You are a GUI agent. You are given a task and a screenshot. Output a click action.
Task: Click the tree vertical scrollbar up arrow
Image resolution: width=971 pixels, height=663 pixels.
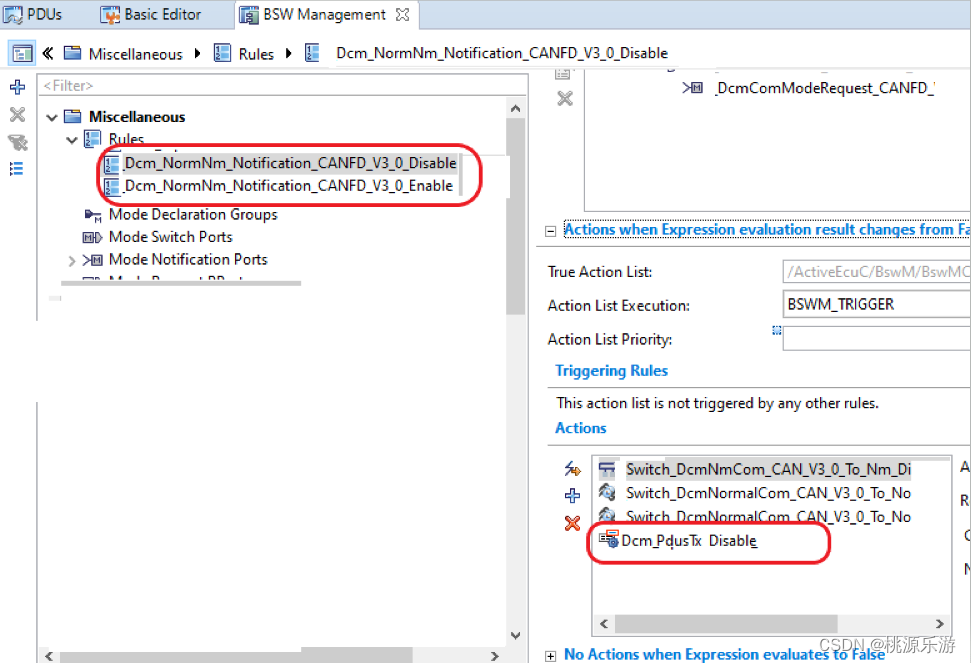(x=515, y=108)
